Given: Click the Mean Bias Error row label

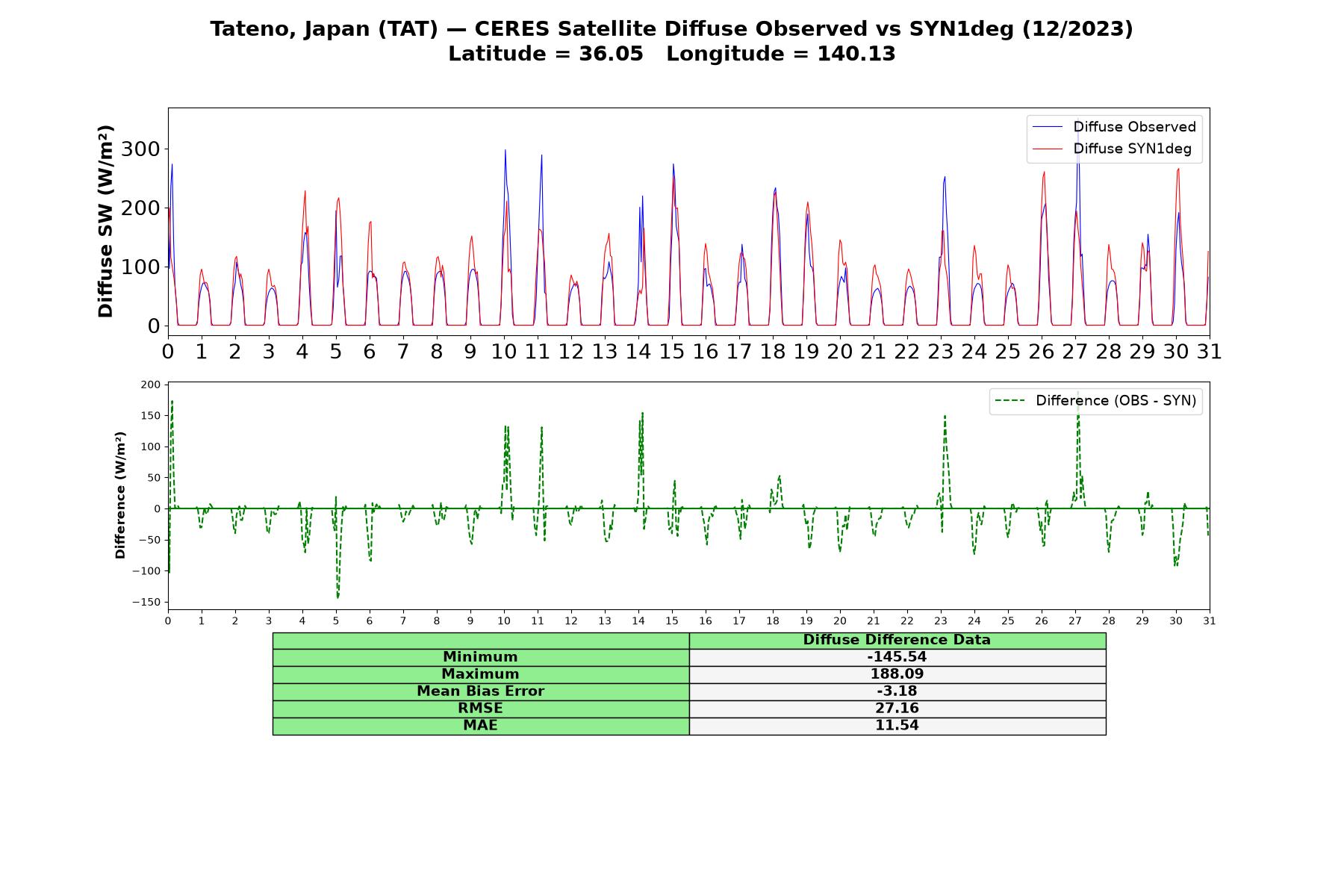Looking at the screenshot, I should tap(480, 691).
